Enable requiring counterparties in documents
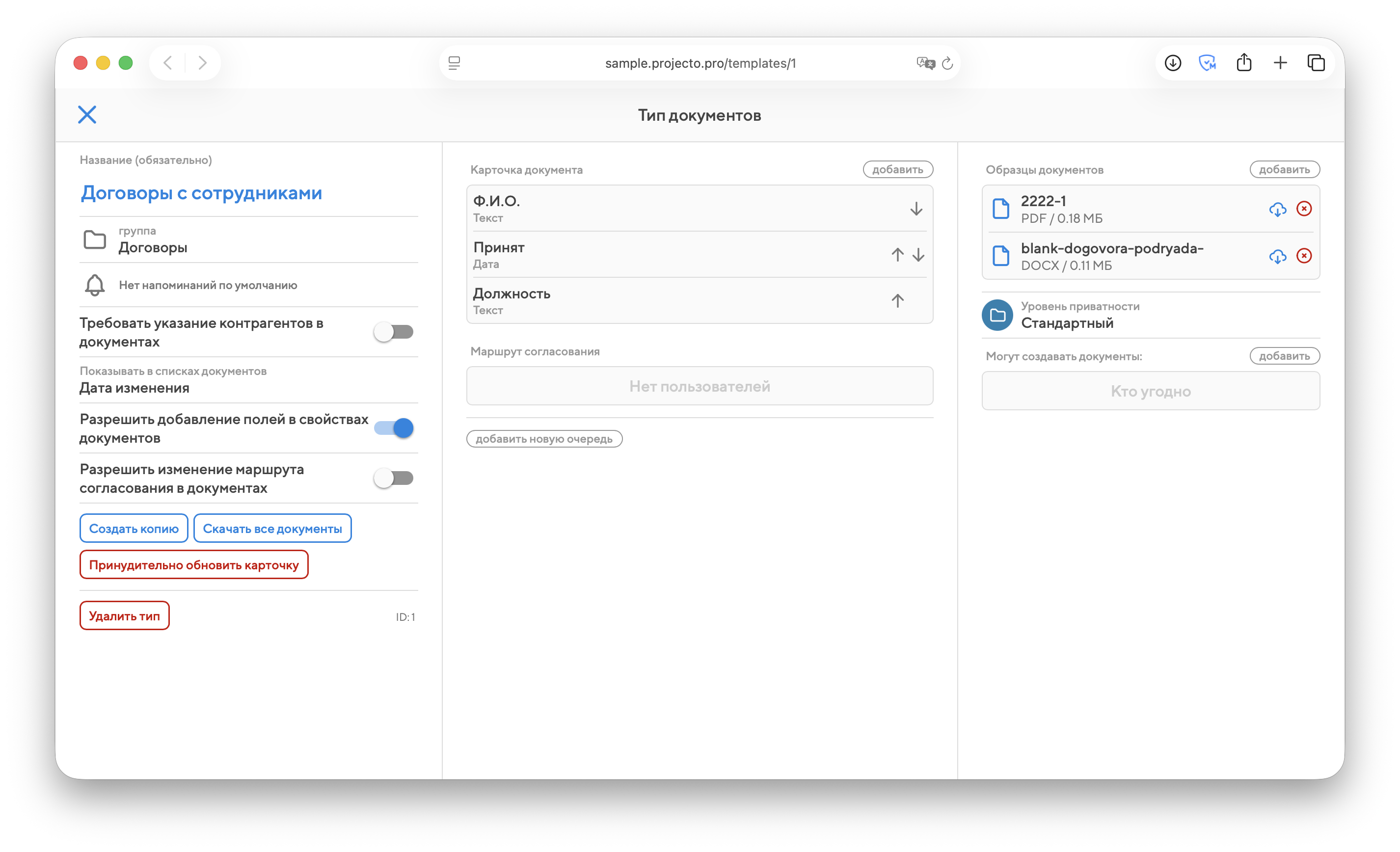 (393, 332)
